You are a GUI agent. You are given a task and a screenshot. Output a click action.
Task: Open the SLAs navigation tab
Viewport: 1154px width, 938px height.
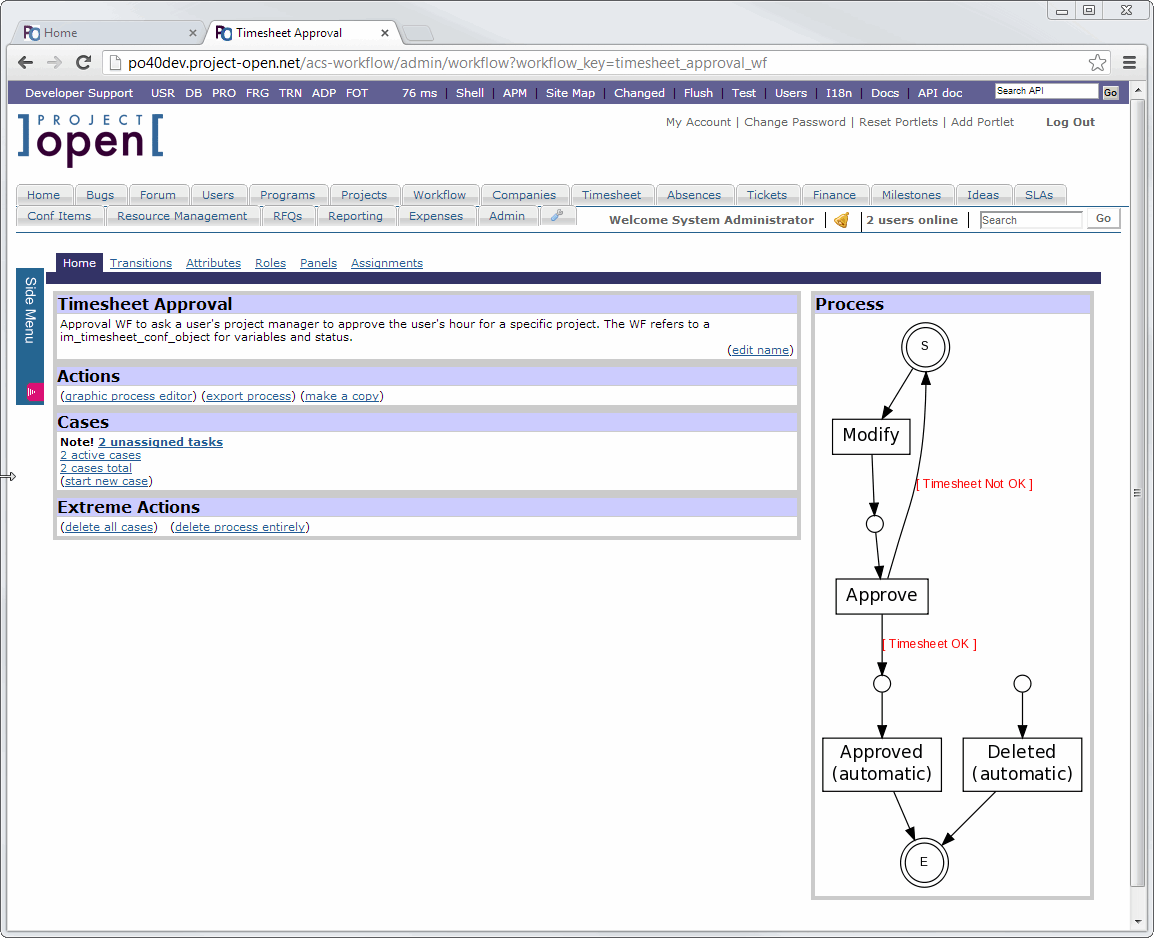click(x=1038, y=195)
